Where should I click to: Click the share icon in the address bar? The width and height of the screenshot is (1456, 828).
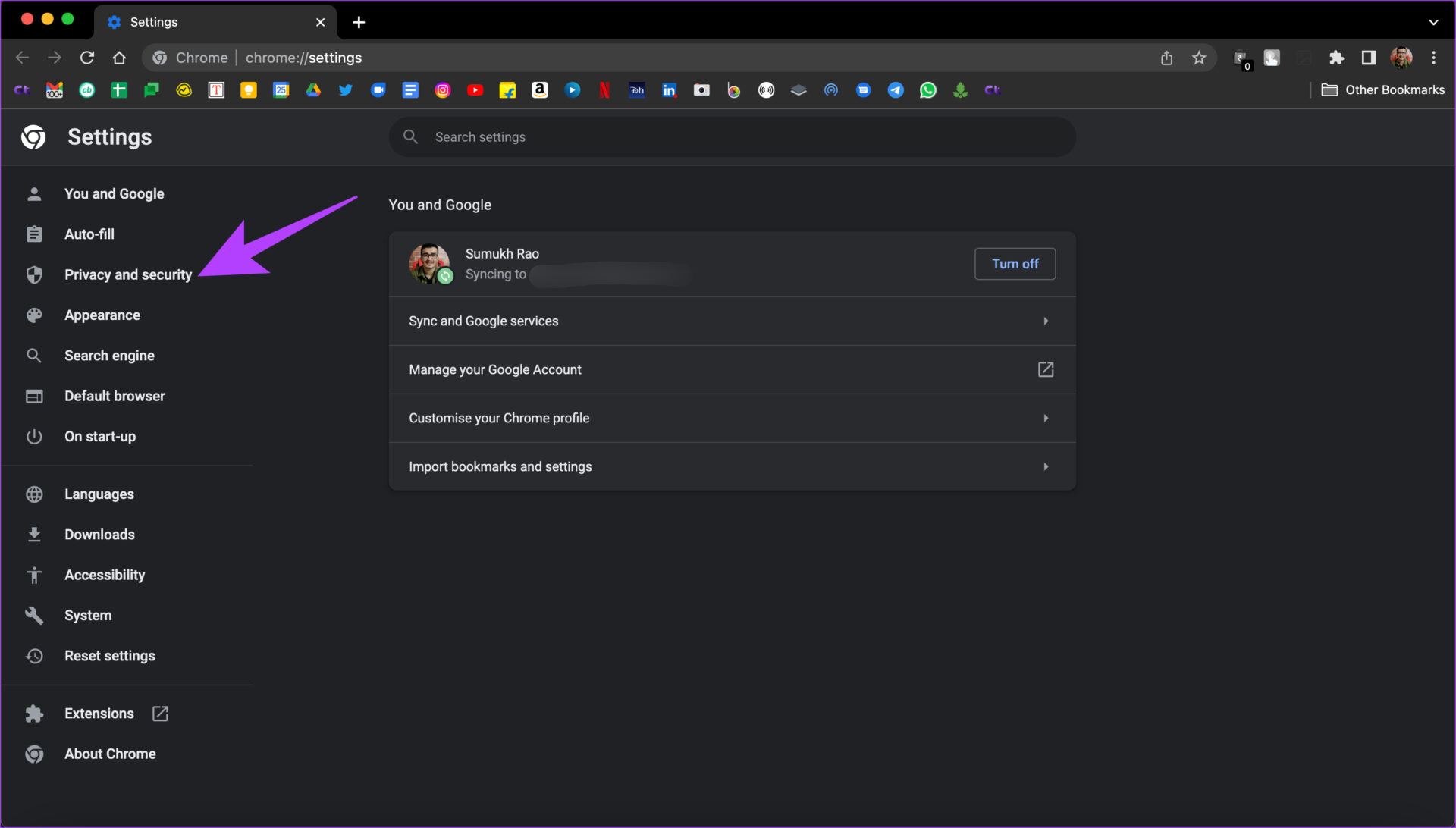[1167, 58]
